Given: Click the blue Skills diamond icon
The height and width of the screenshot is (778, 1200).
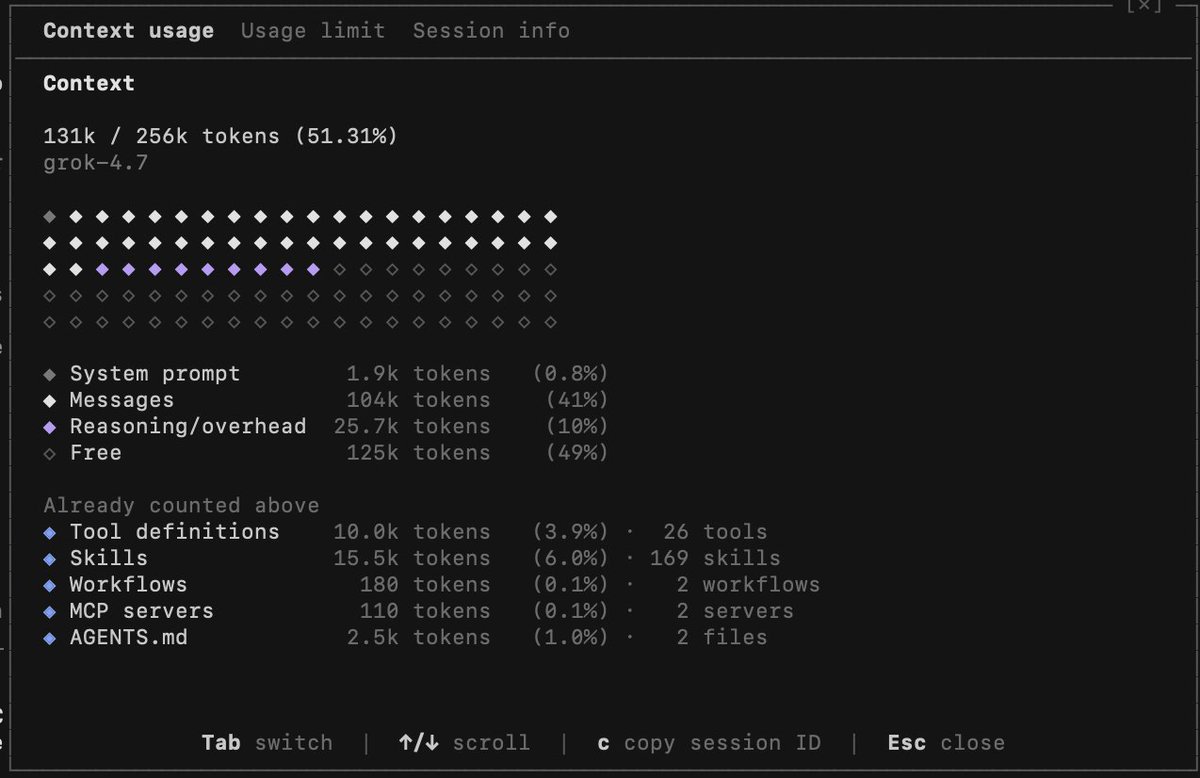Looking at the screenshot, I should [50, 559].
